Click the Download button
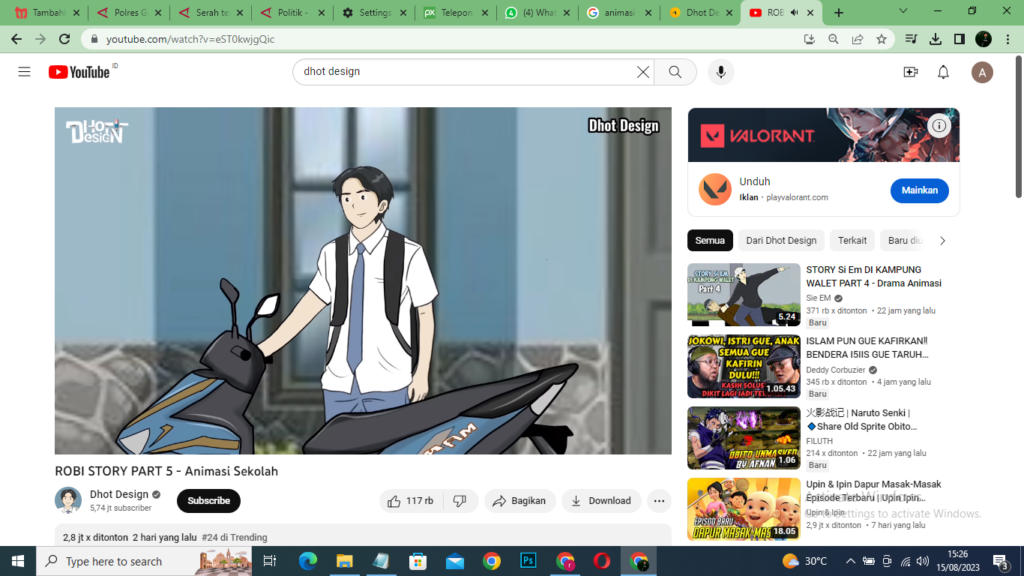The height and width of the screenshot is (576, 1024). coord(601,501)
